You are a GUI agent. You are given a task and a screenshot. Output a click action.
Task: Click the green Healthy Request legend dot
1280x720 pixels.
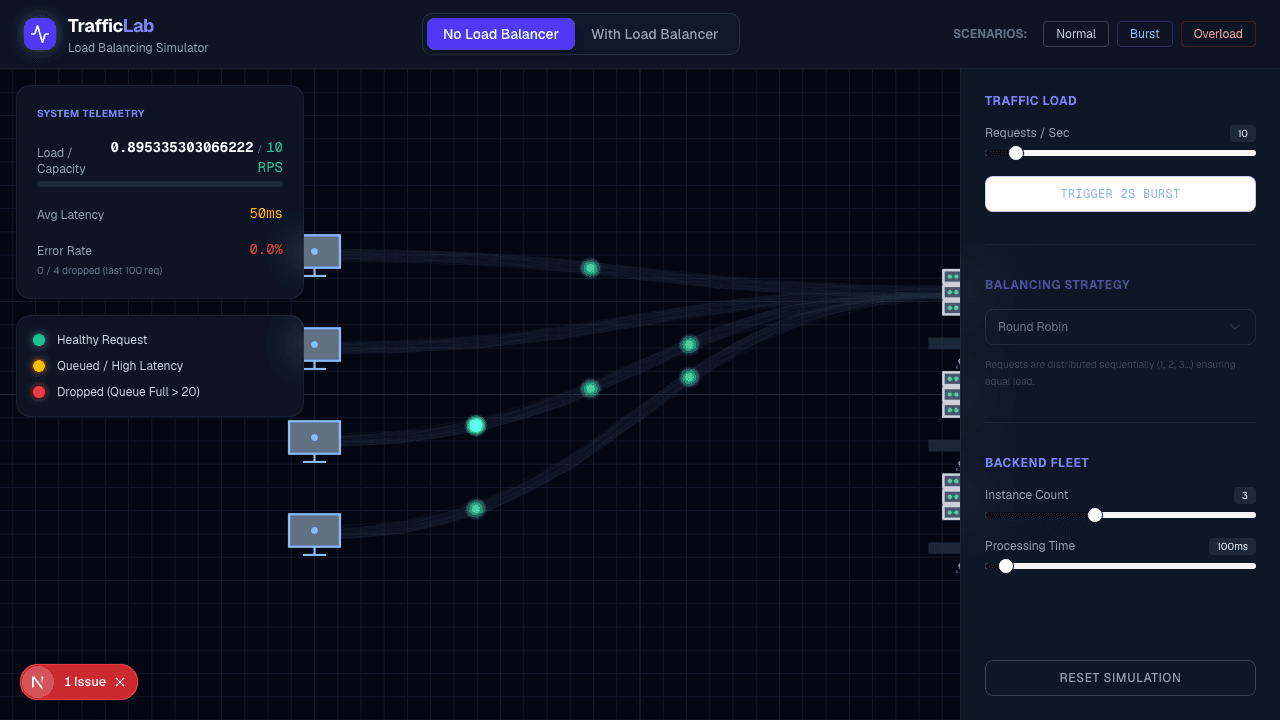click(x=39, y=340)
